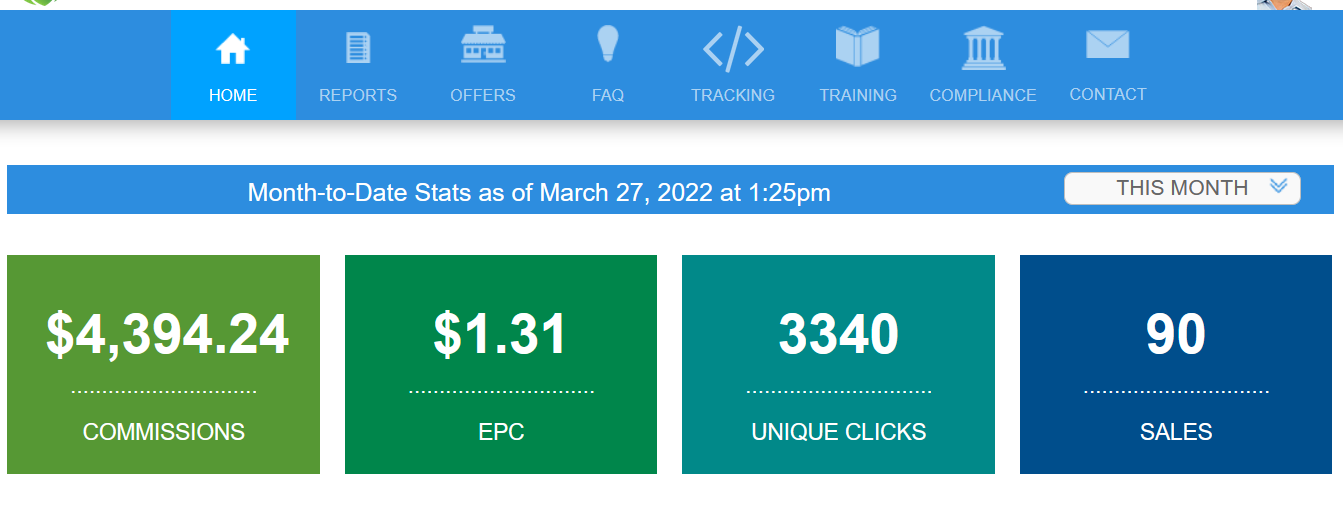1343x507 pixels.
Task: Select the Offers storefront icon
Action: point(483,46)
